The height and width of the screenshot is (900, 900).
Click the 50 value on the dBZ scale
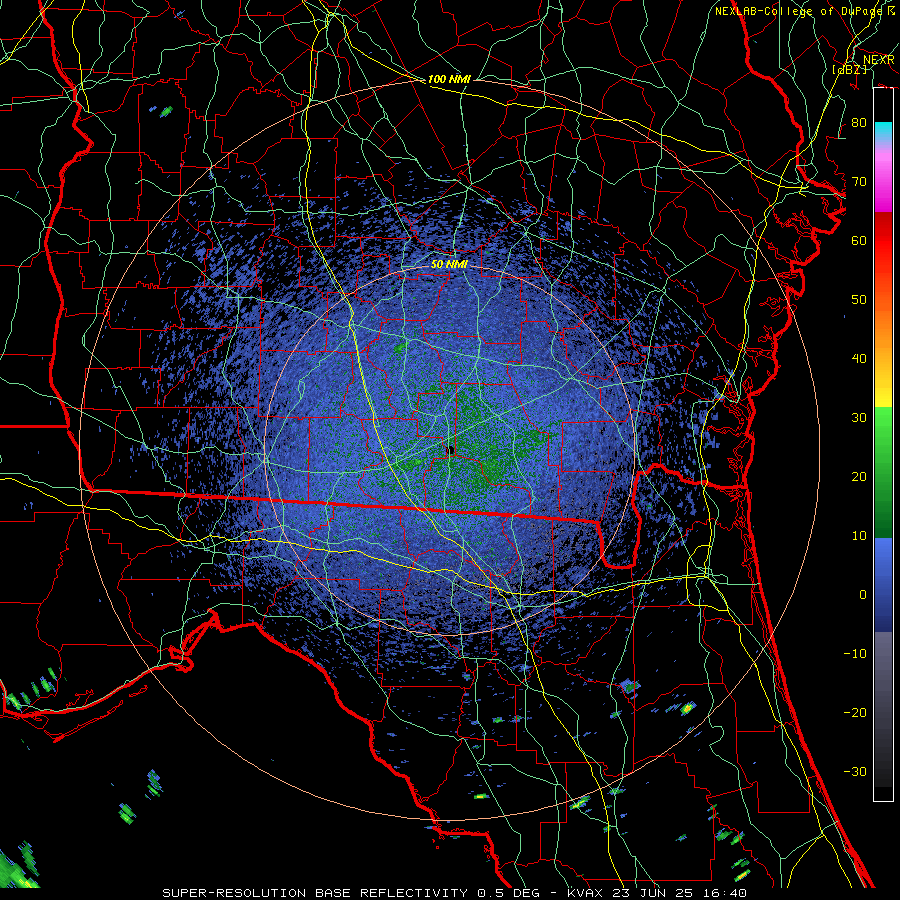pyautogui.click(x=859, y=300)
